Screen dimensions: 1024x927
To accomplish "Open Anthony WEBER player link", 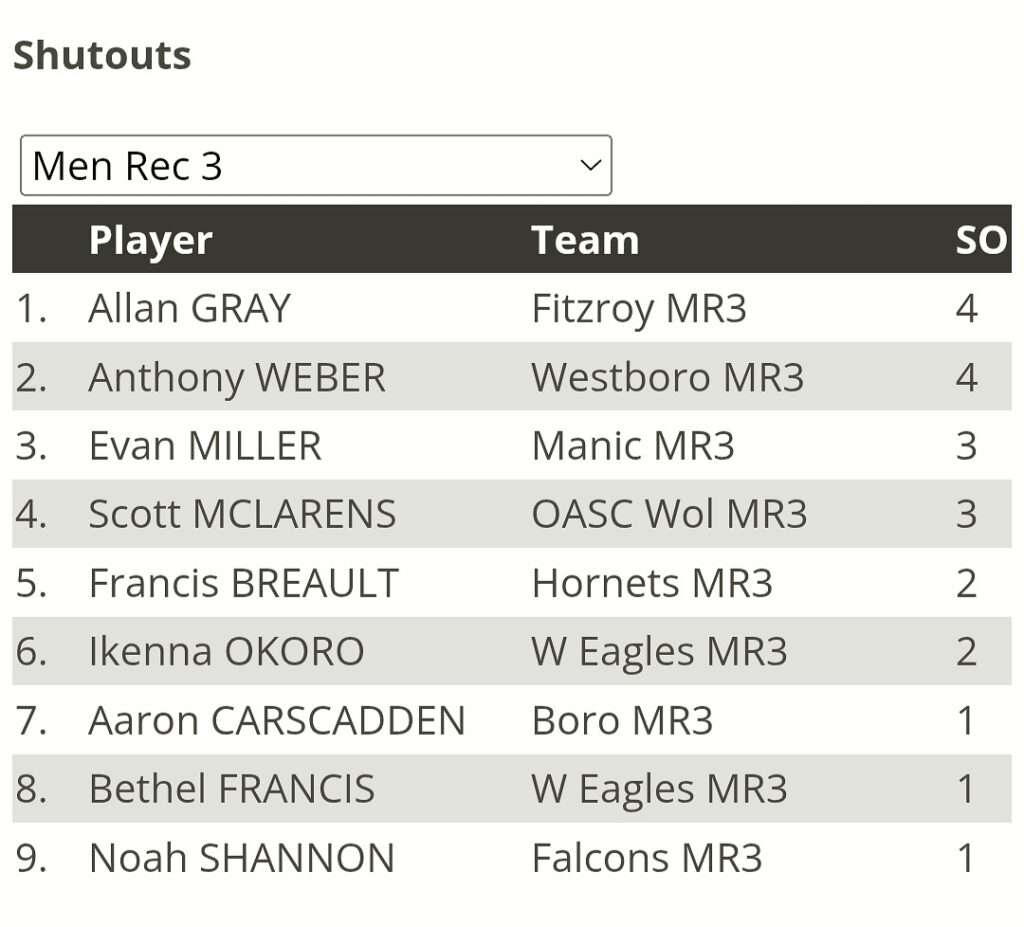I will click(237, 378).
